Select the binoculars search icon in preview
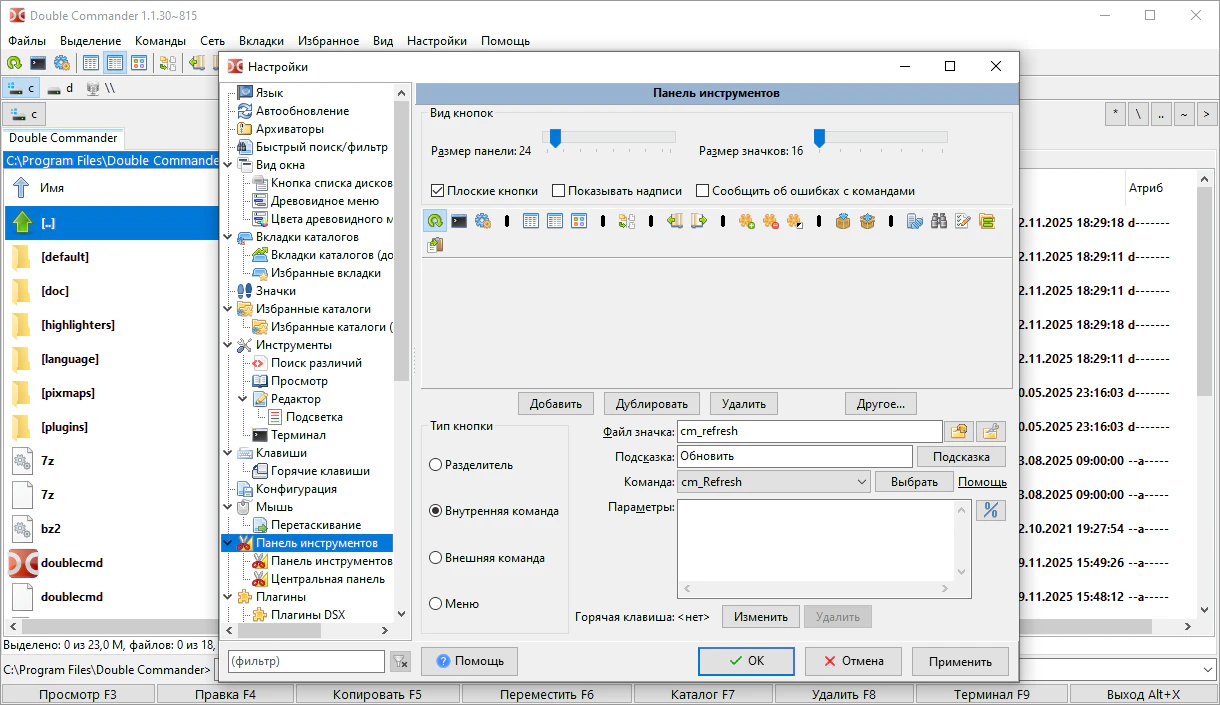 938,221
